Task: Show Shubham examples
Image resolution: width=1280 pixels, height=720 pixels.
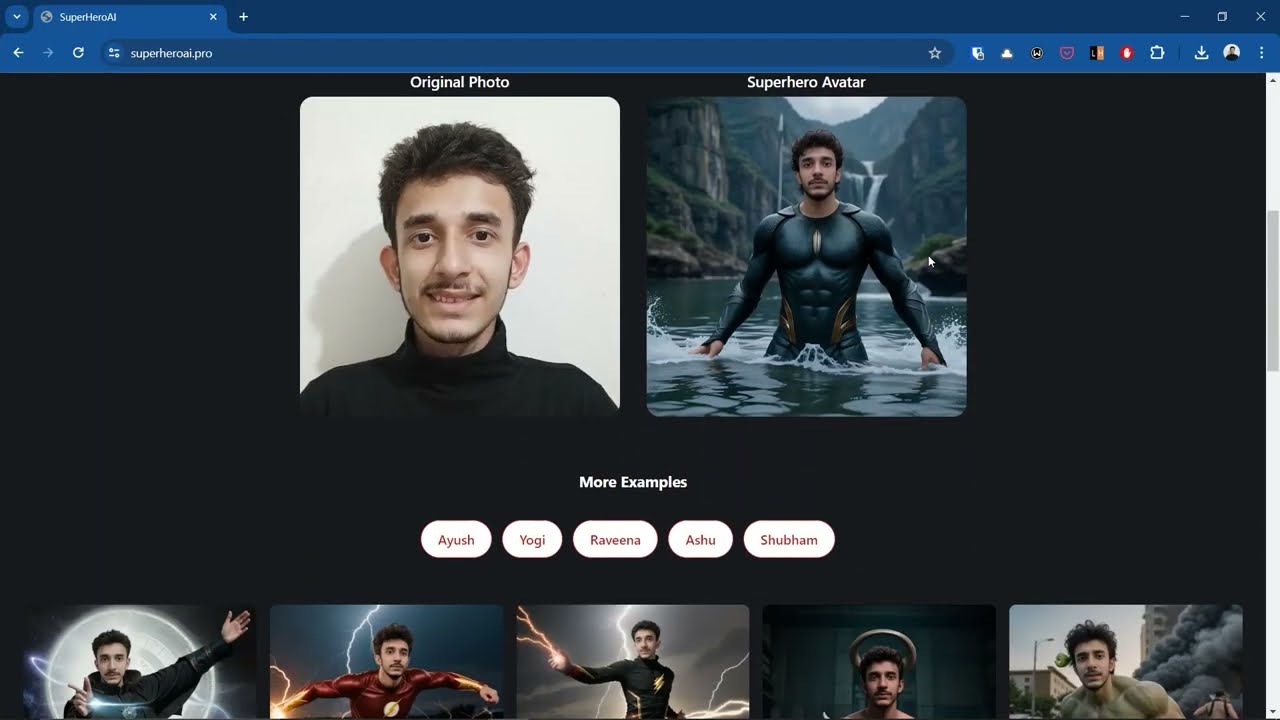Action: click(789, 539)
